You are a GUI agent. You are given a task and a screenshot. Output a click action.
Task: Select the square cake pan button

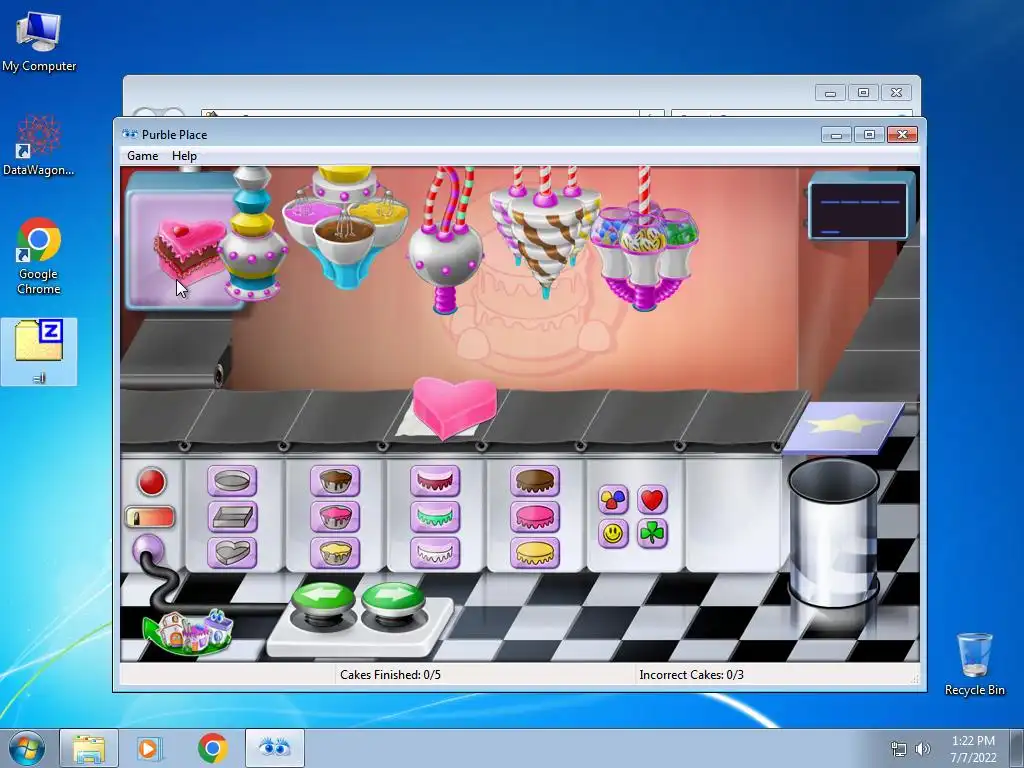(x=232, y=517)
